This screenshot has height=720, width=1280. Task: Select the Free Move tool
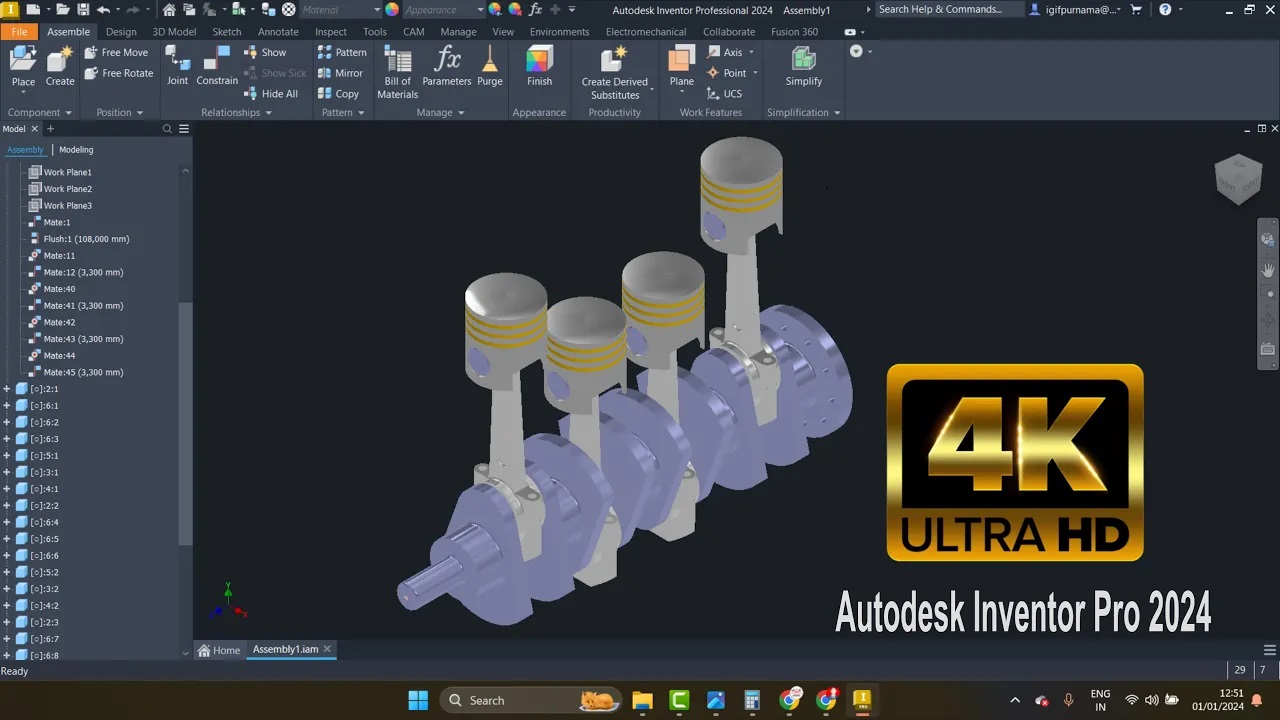point(116,52)
